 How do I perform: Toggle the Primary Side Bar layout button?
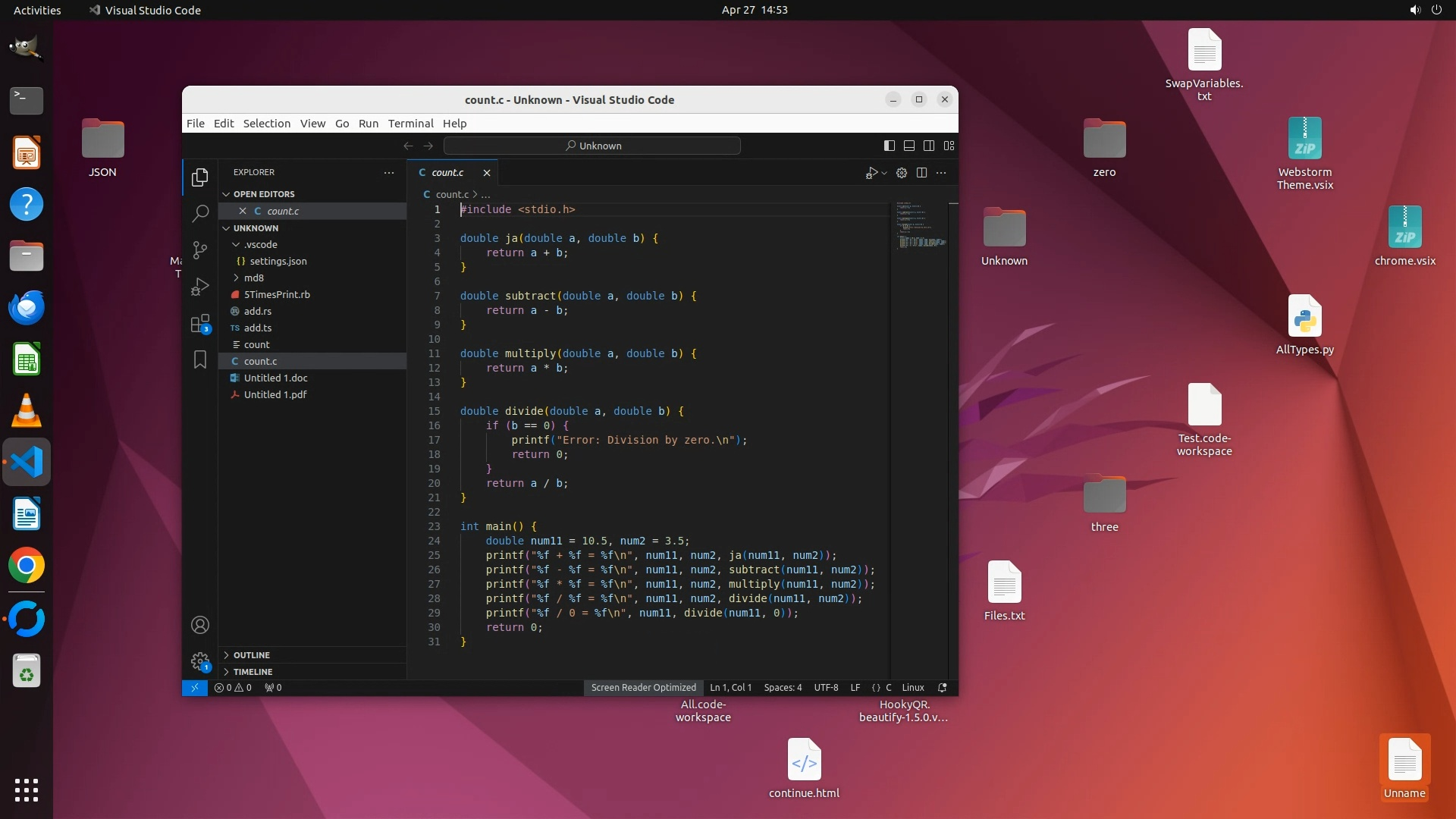[890, 146]
